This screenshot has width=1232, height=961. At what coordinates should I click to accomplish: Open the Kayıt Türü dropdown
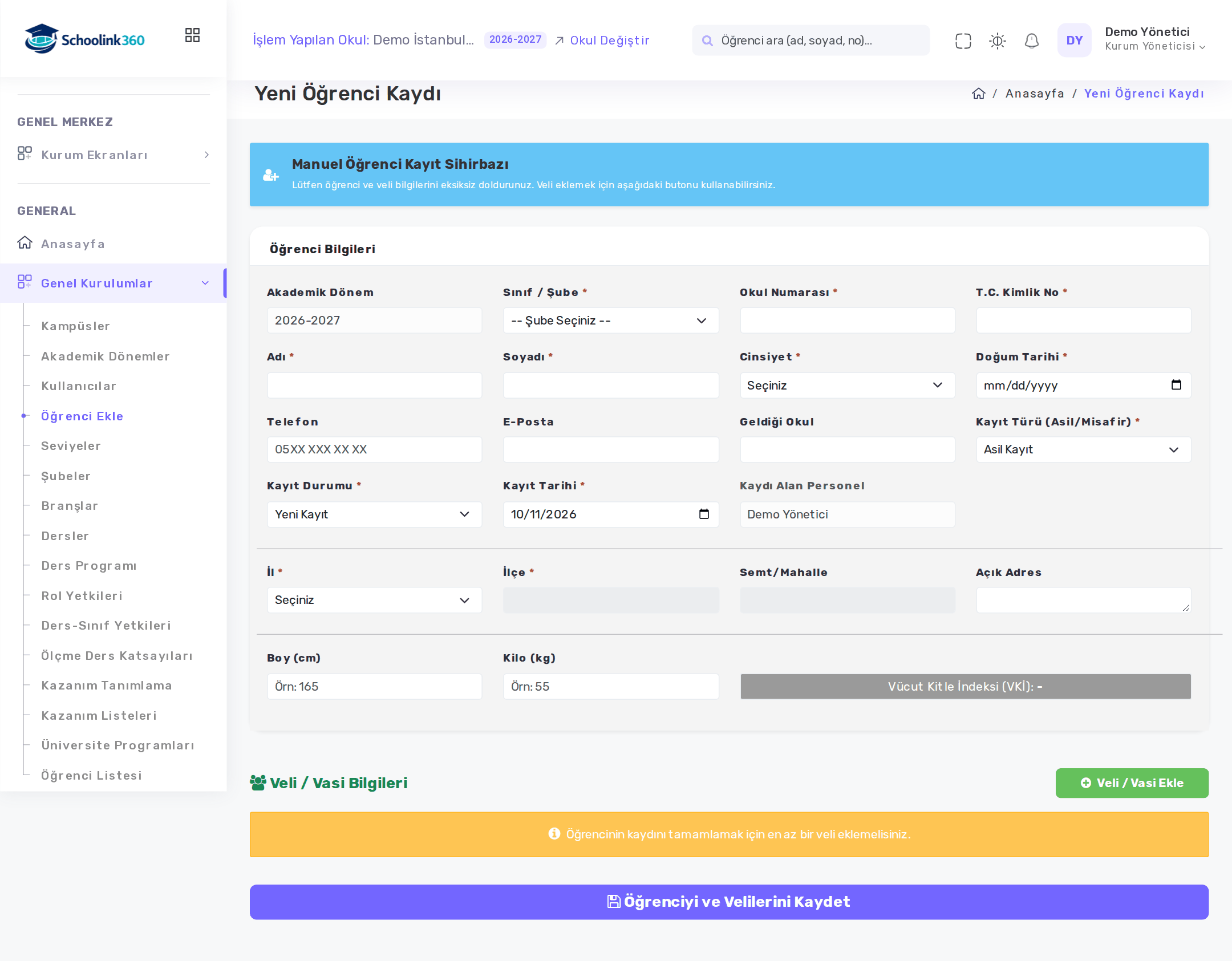[1083, 449]
